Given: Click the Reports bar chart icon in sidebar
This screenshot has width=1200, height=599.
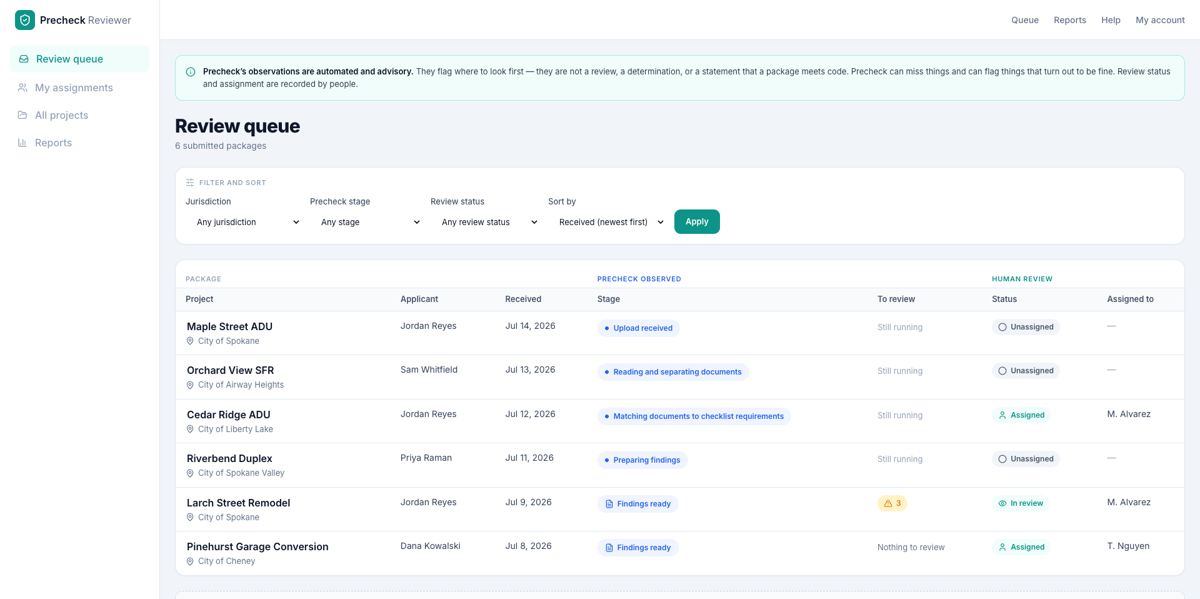Looking at the screenshot, I should pyautogui.click(x=23, y=143).
